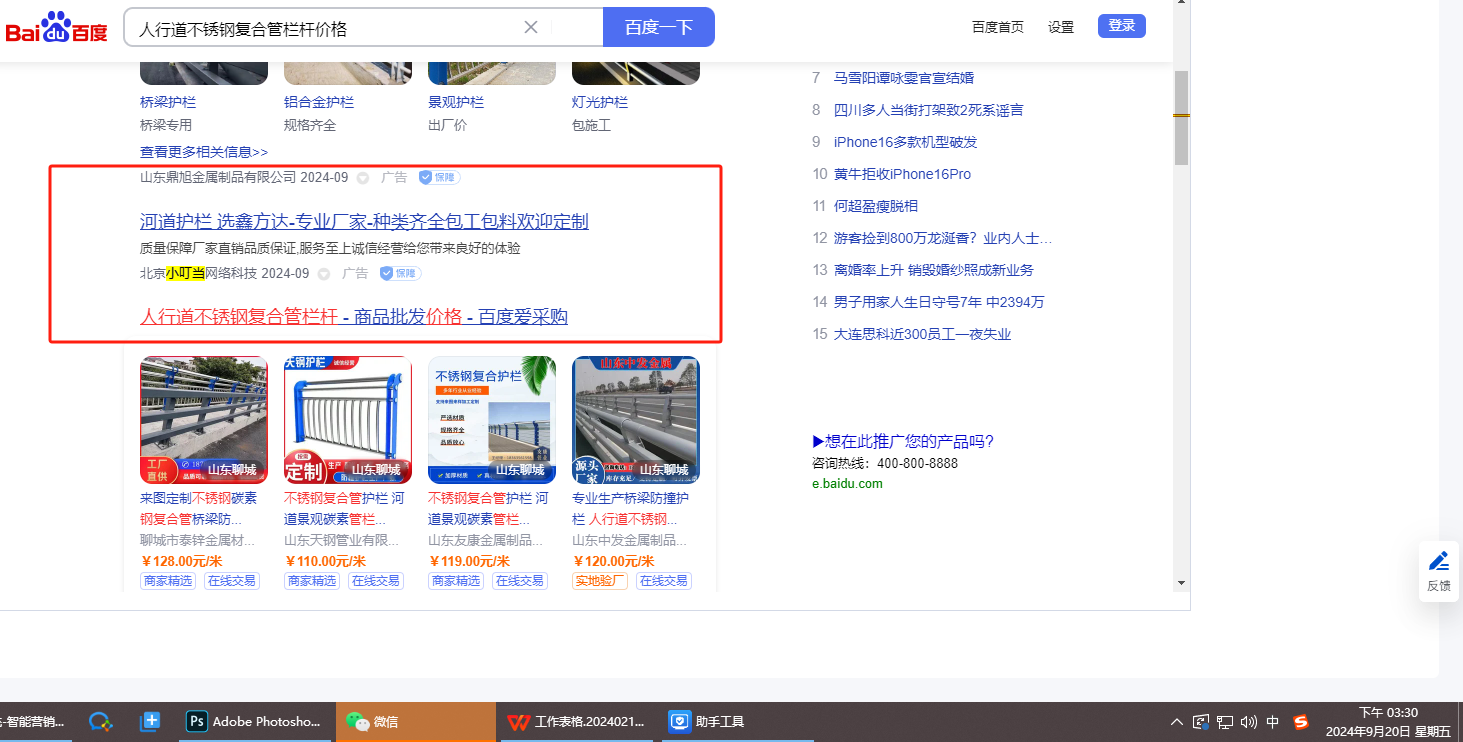Click the 登录 login button

[x=1122, y=26]
